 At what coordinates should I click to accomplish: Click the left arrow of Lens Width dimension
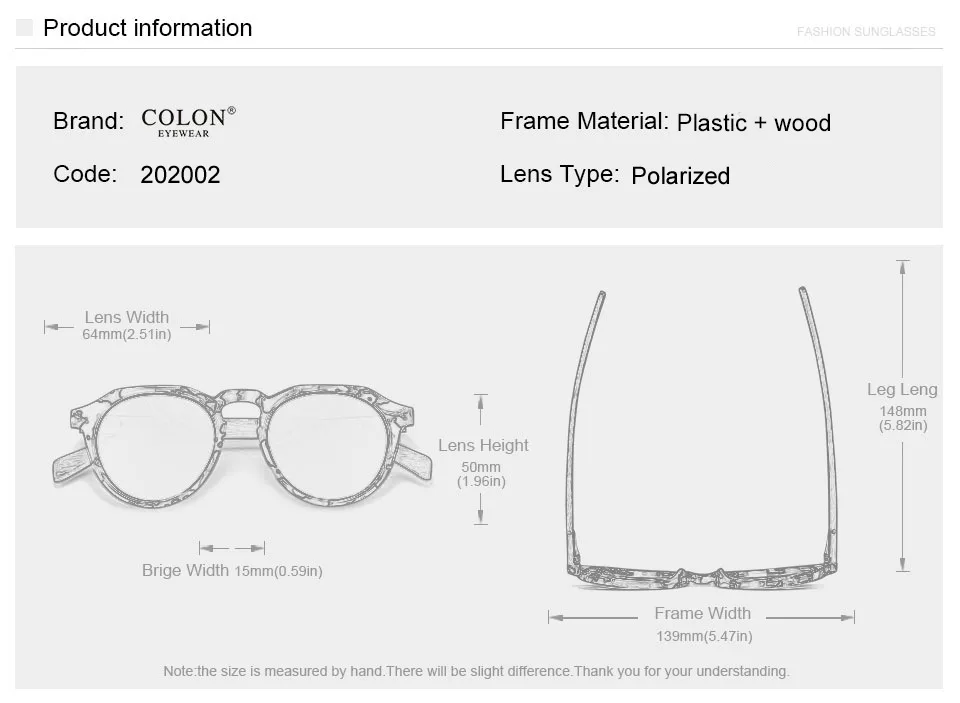58,327
